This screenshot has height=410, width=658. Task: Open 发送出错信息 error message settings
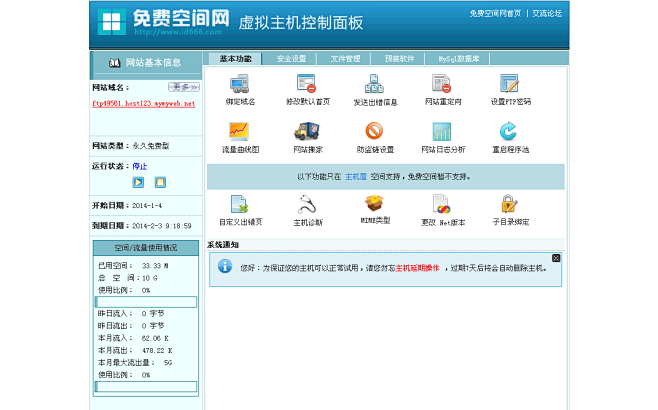375,85
